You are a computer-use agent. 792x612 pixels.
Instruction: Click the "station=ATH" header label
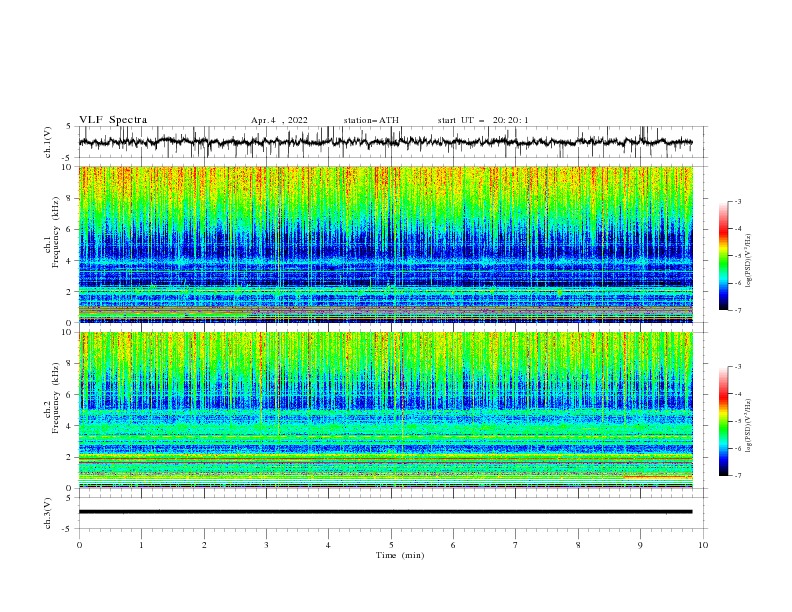[x=371, y=120]
